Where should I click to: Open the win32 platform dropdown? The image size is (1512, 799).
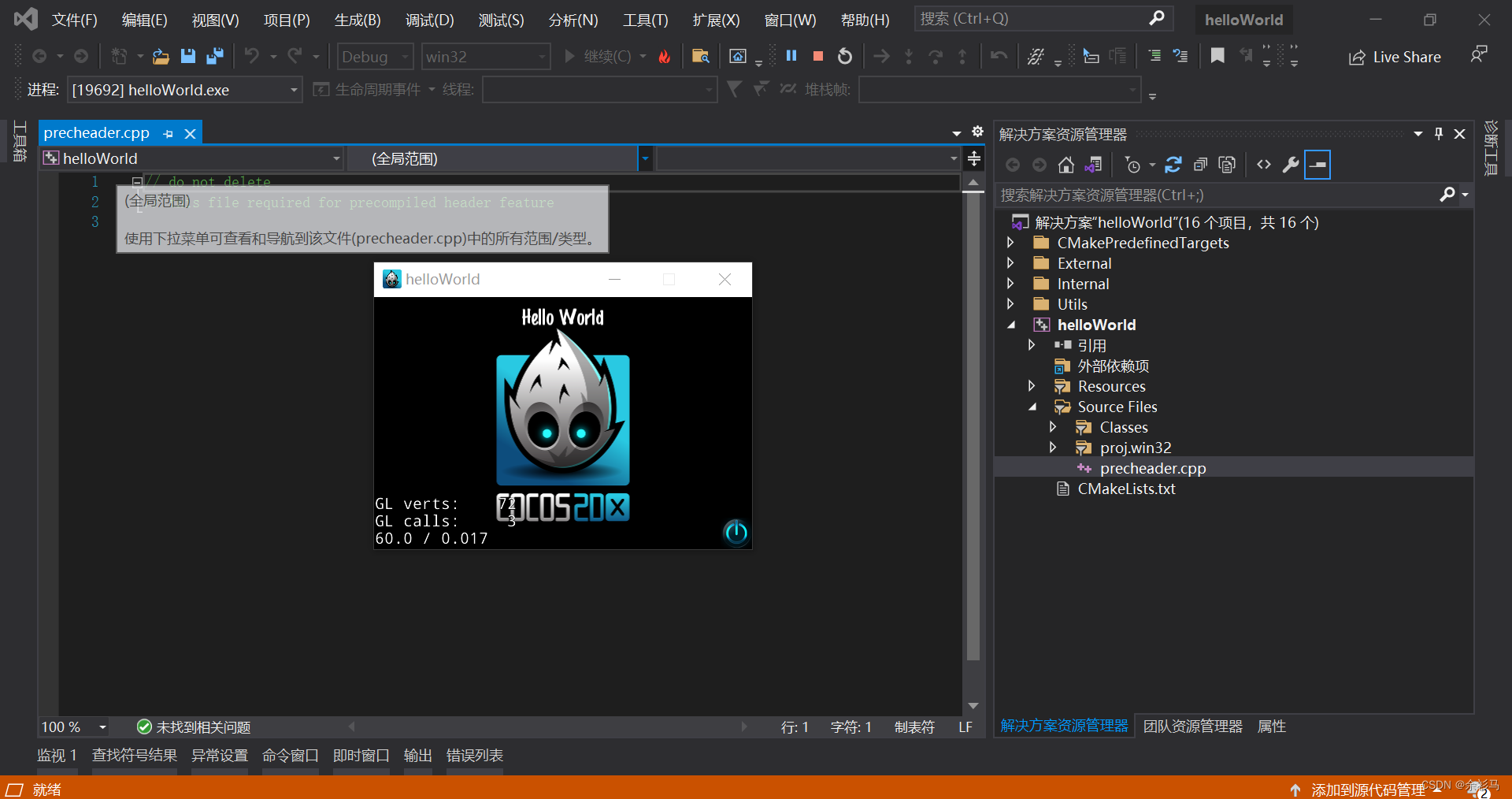(x=486, y=57)
